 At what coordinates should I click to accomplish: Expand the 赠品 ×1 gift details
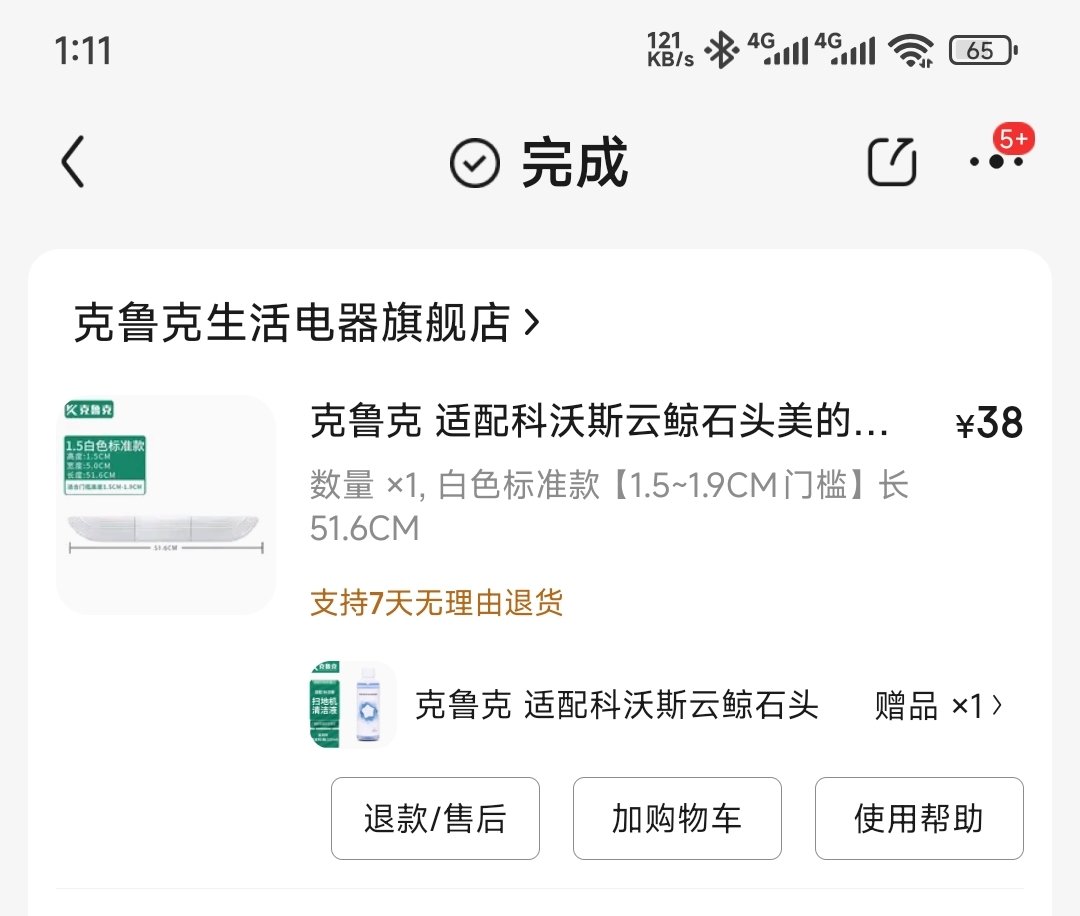pos(937,706)
